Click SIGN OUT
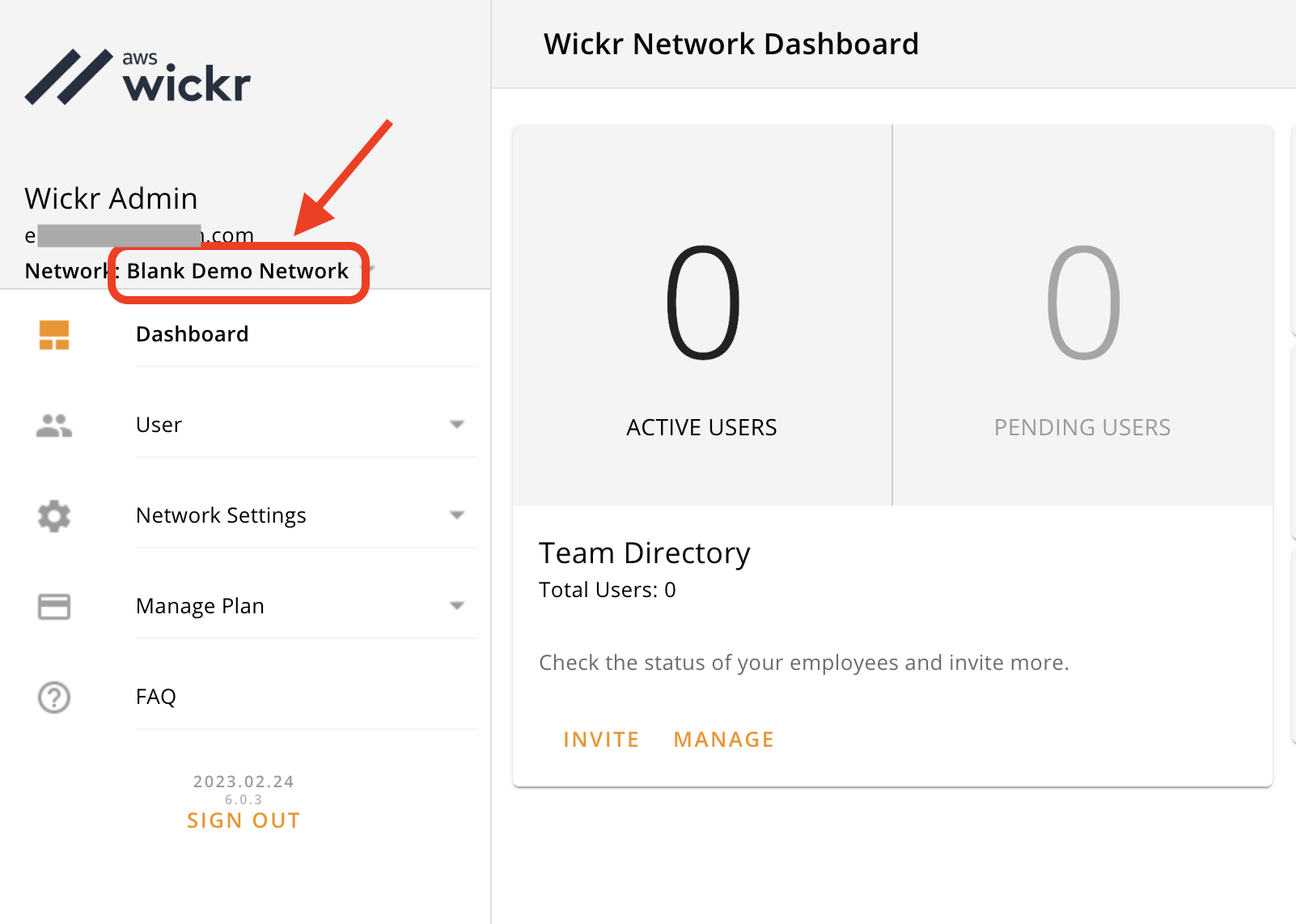The height and width of the screenshot is (924, 1296). (x=244, y=820)
